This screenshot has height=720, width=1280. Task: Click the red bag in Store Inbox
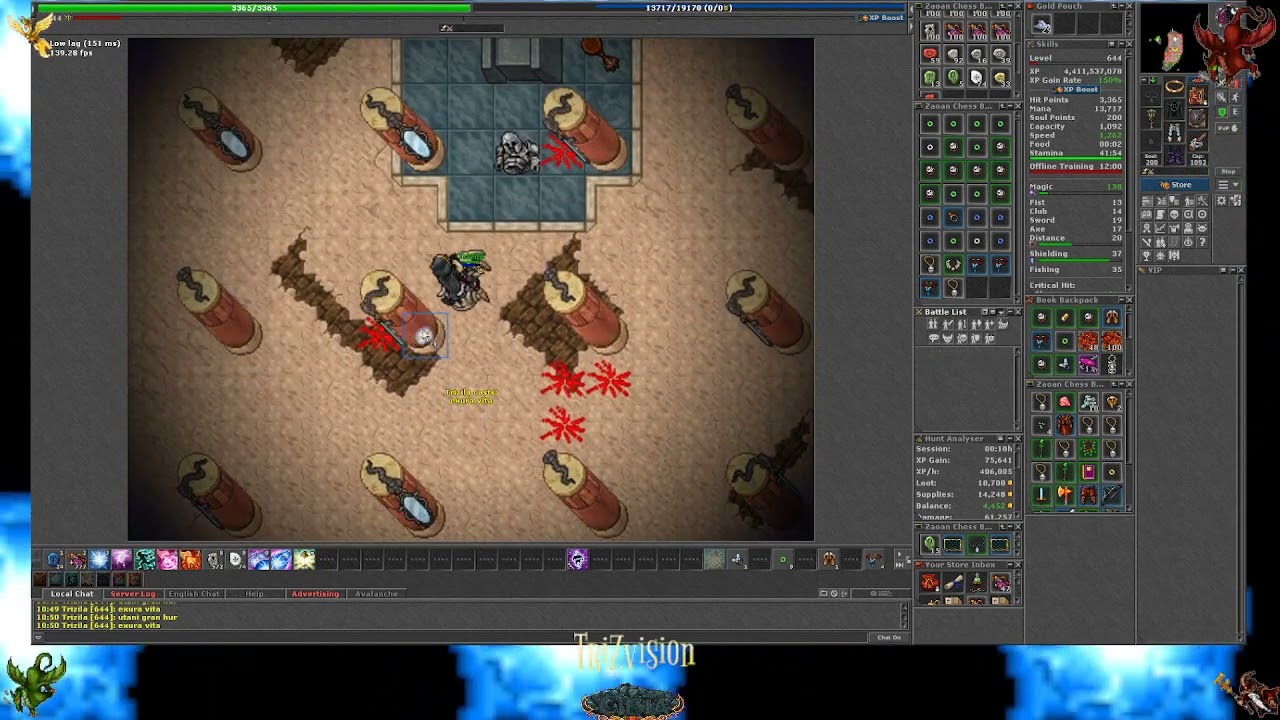tap(929, 581)
